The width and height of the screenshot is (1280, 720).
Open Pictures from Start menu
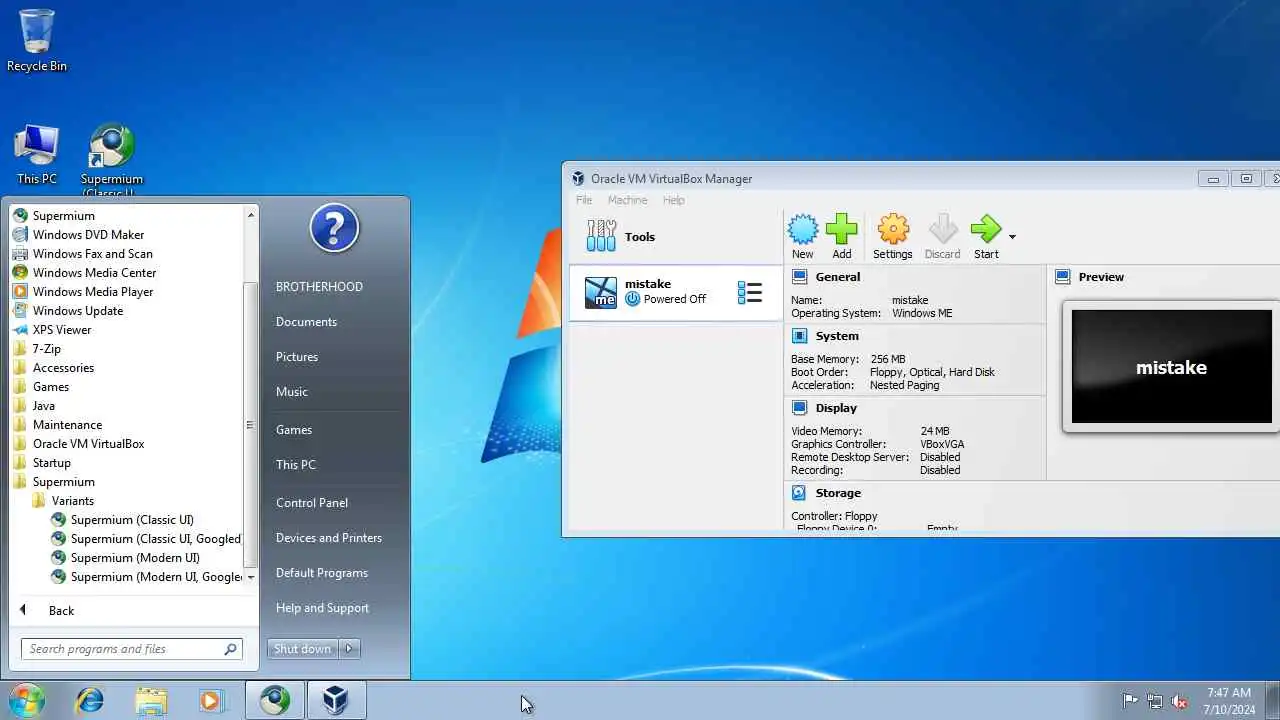(297, 356)
